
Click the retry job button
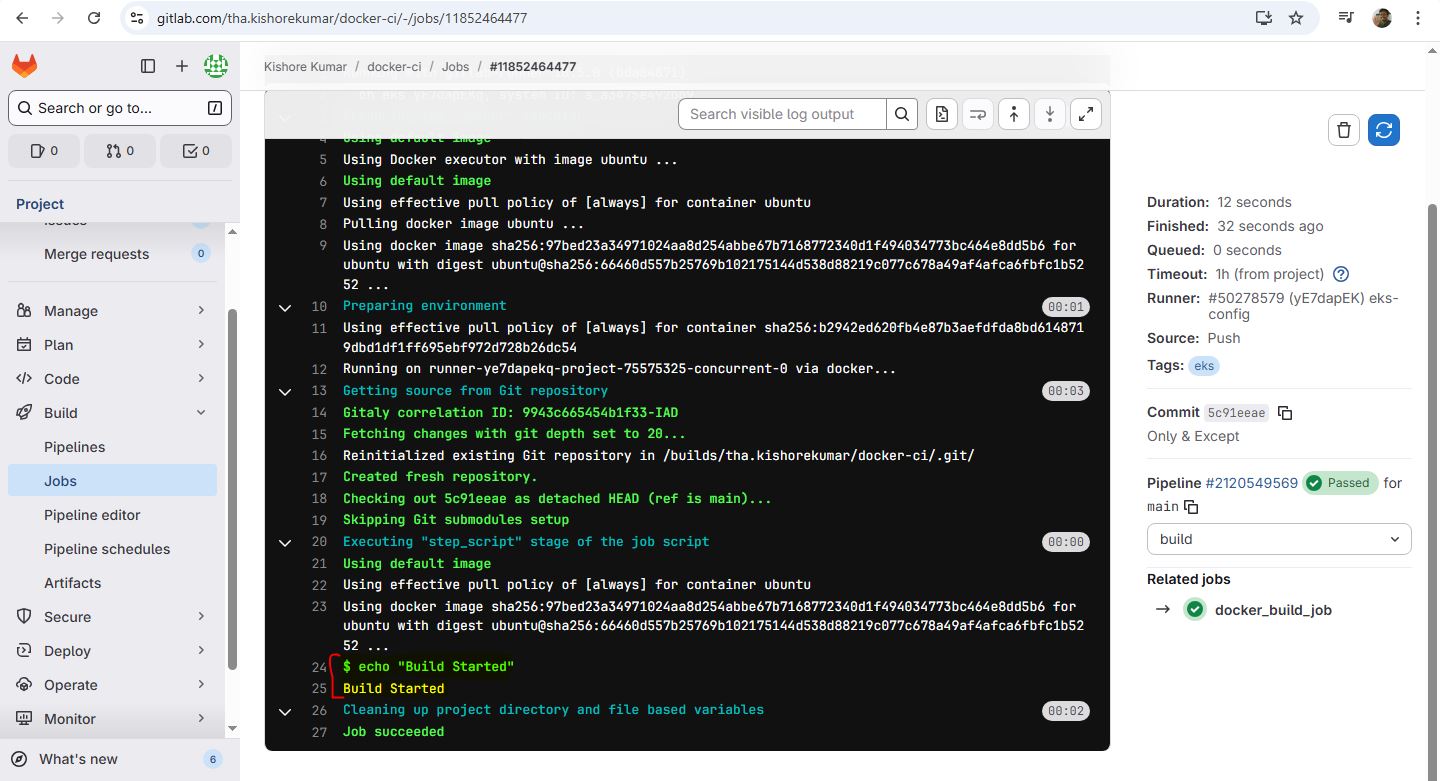tap(1384, 130)
